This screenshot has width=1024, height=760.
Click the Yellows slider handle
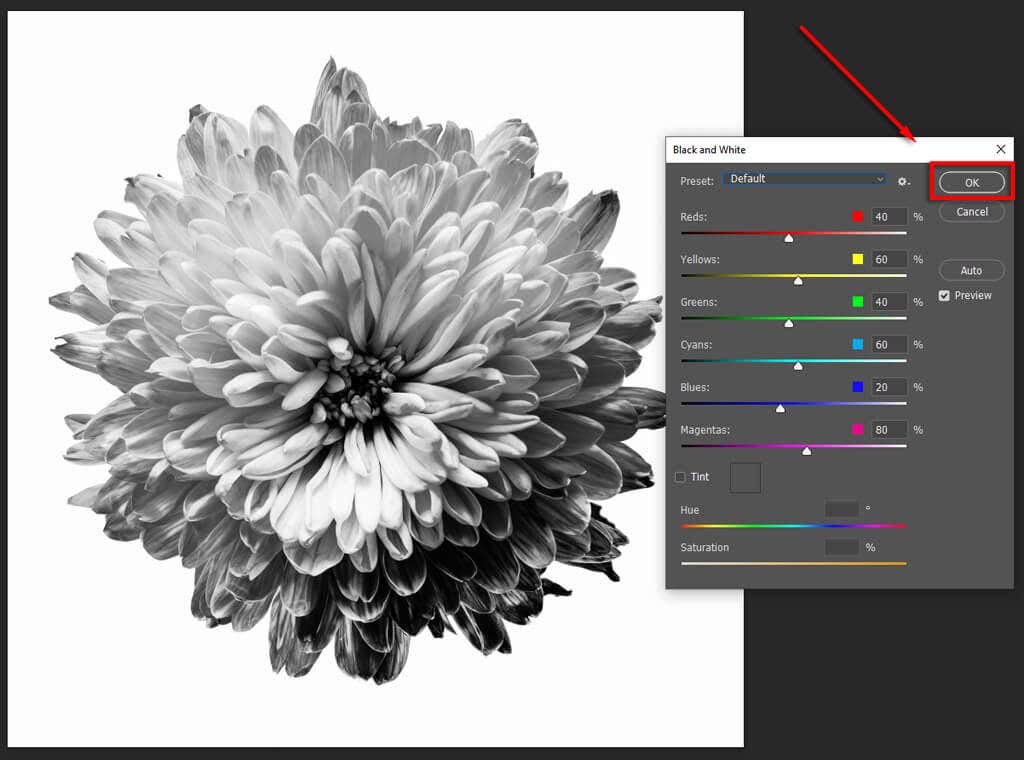[798, 281]
